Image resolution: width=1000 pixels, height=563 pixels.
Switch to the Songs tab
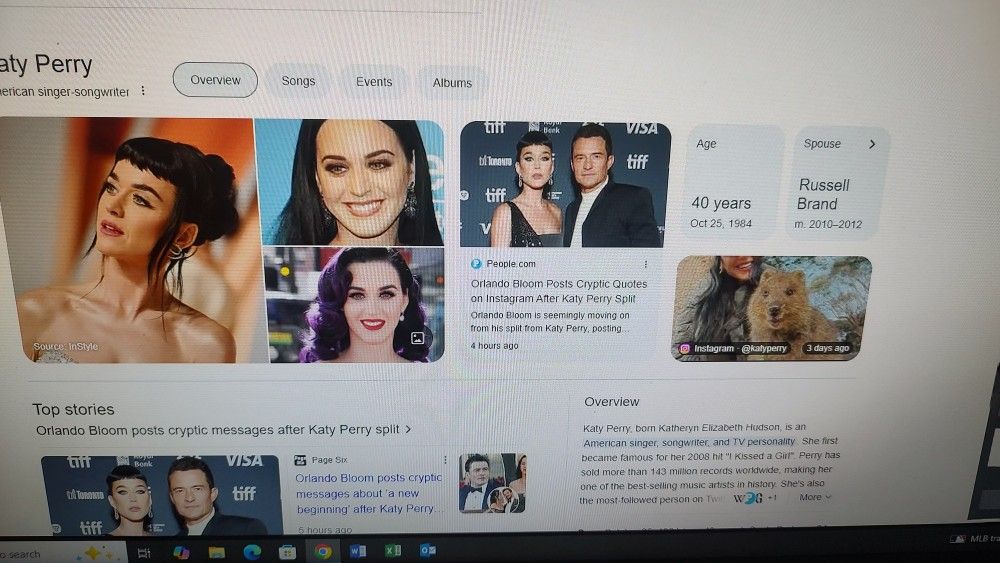pos(298,81)
